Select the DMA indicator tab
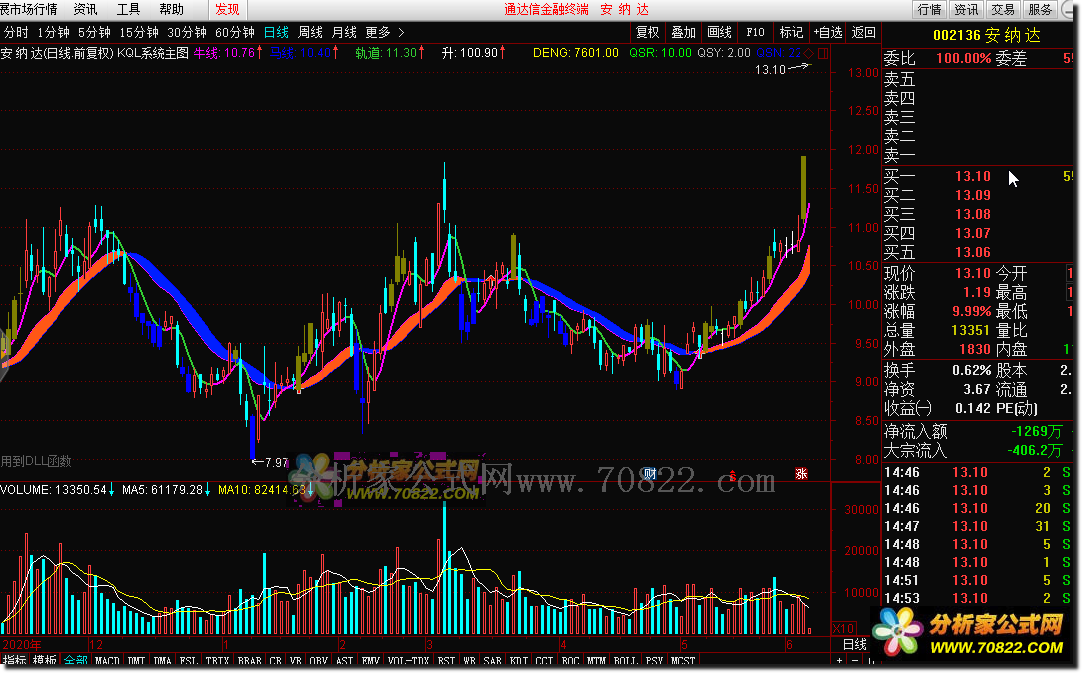1083x673 pixels. [162, 661]
